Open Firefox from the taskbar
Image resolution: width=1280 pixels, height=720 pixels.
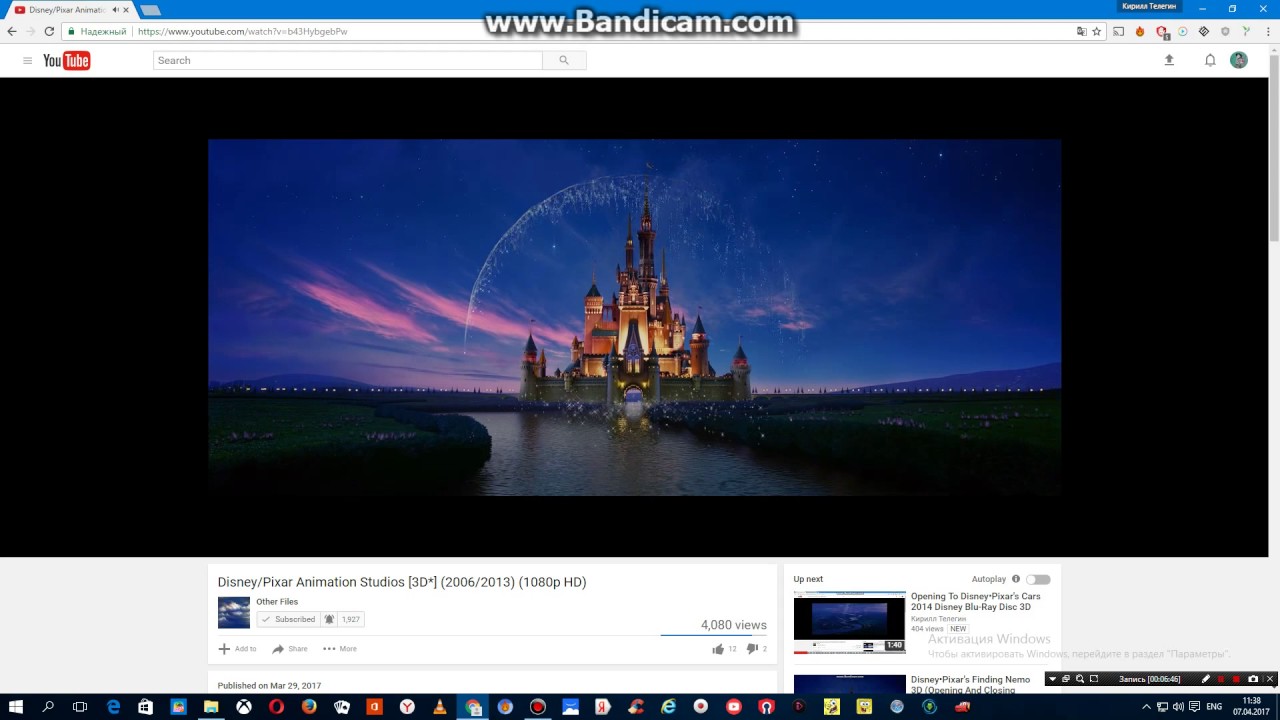point(309,707)
